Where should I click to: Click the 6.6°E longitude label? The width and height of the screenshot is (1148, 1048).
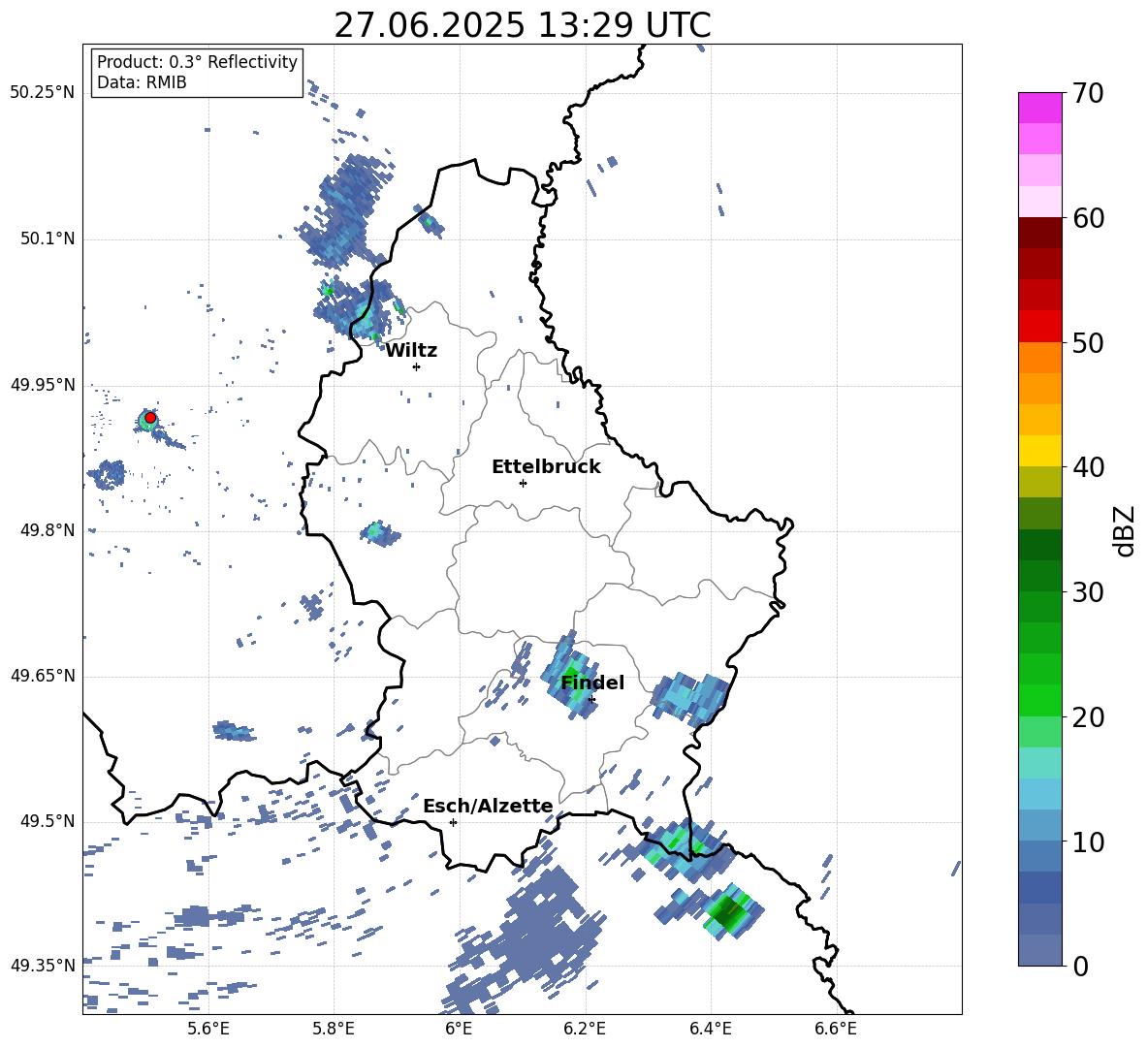pyautogui.click(x=836, y=1029)
